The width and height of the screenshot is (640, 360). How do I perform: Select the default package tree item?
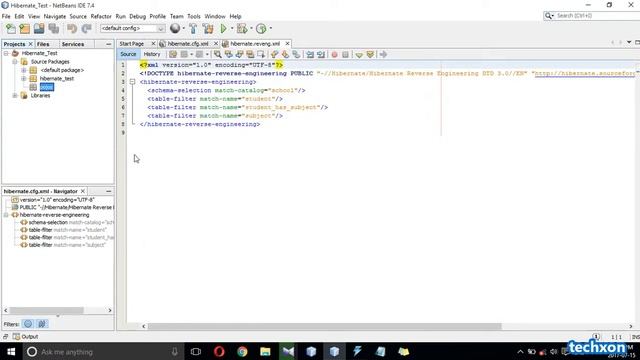coord(62,70)
